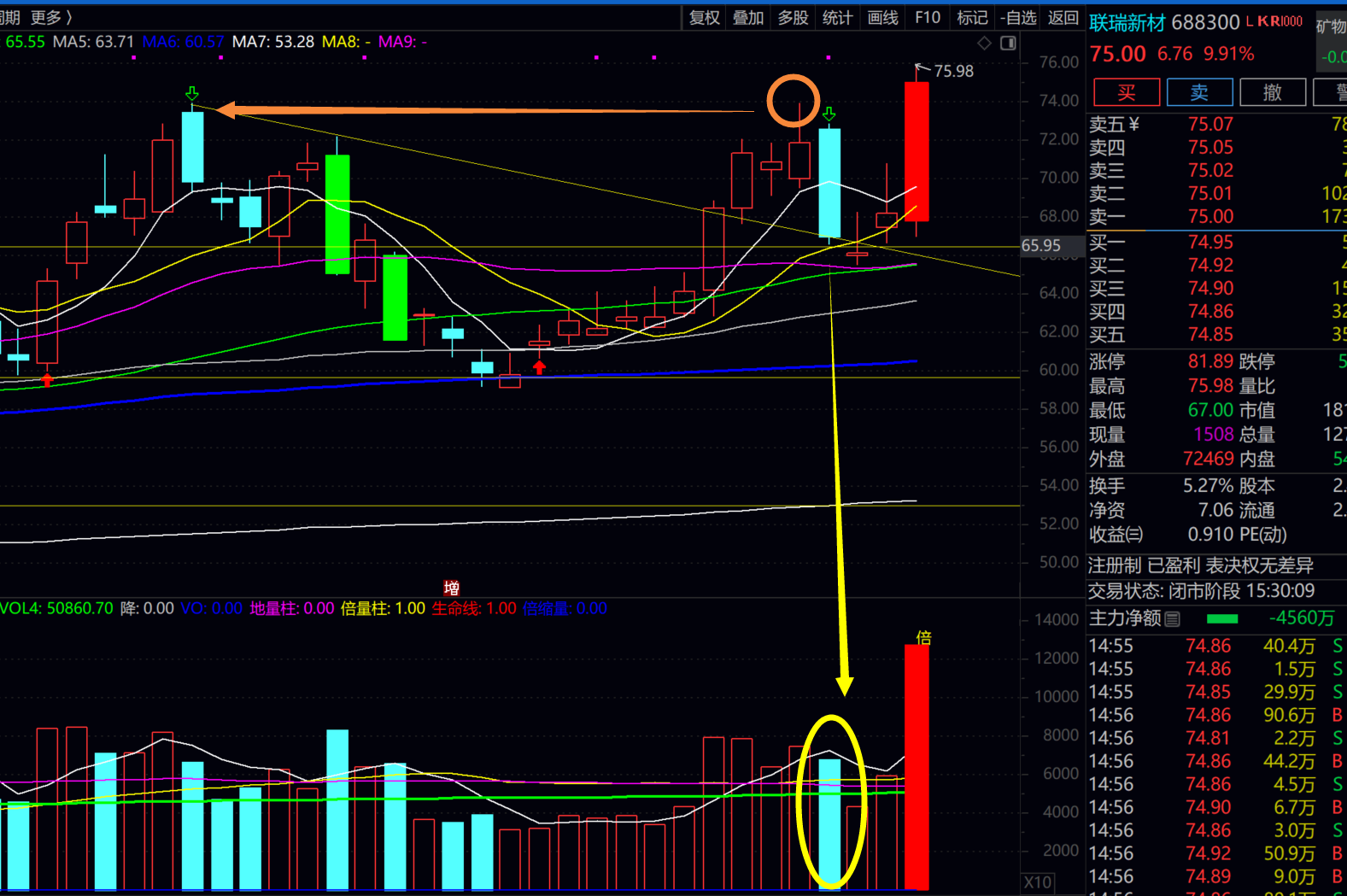Screen dimensions: 1347x896
Task: Click the red up-arrow signal near chart low
Action: [x=539, y=367]
